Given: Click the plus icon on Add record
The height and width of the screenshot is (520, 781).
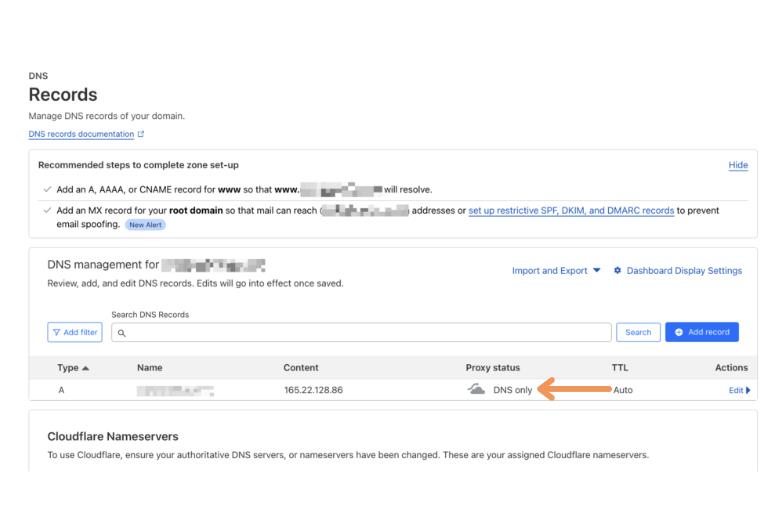Looking at the screenshot, I should pyautogui.click(x=679, y=332).
